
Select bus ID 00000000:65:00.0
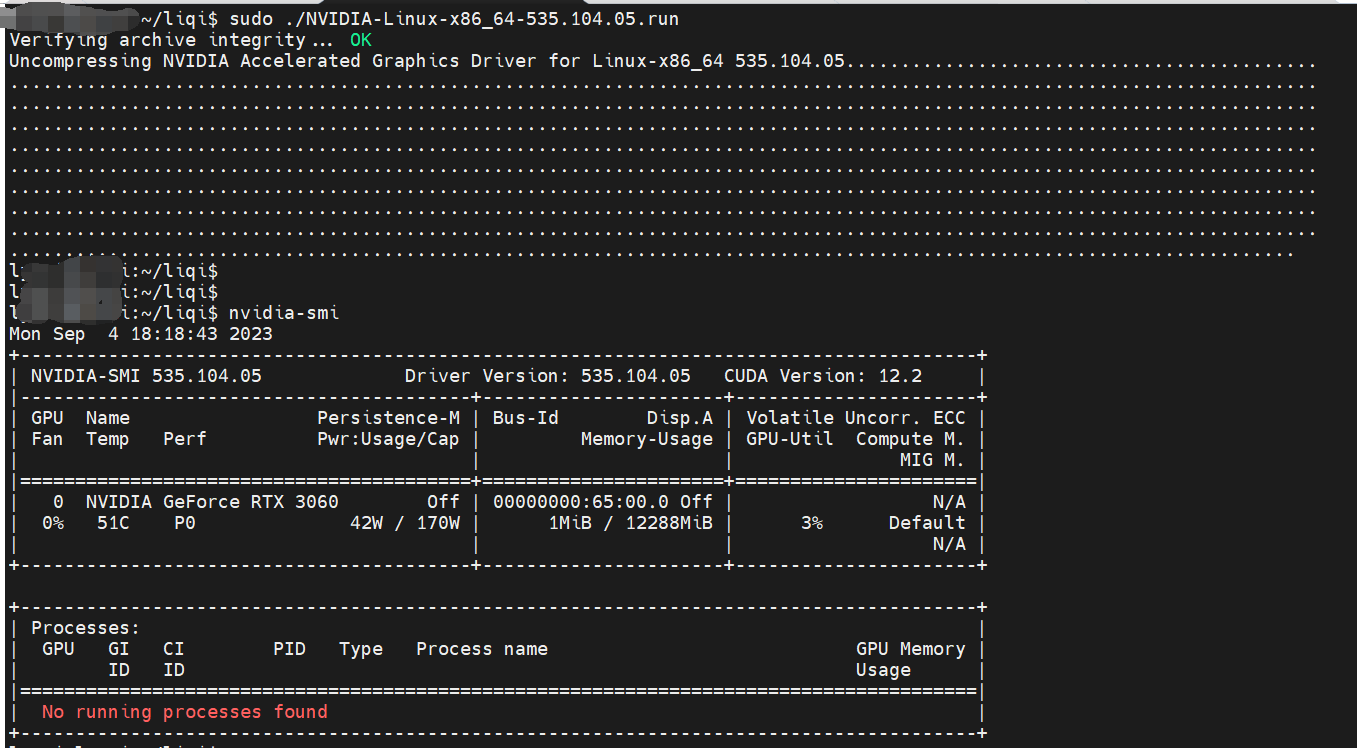pos(581,502)
